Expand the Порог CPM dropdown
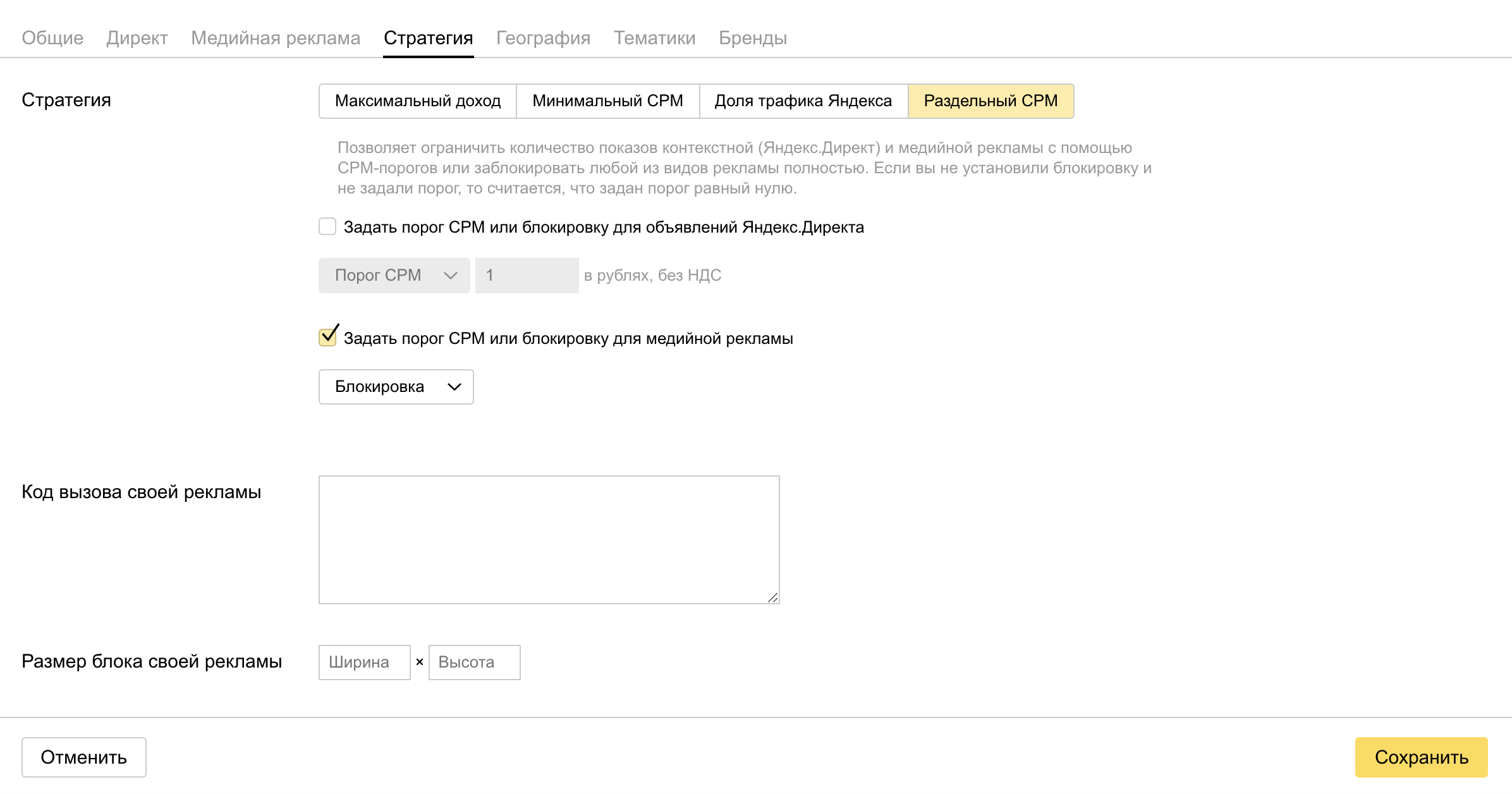 [394, 276]
